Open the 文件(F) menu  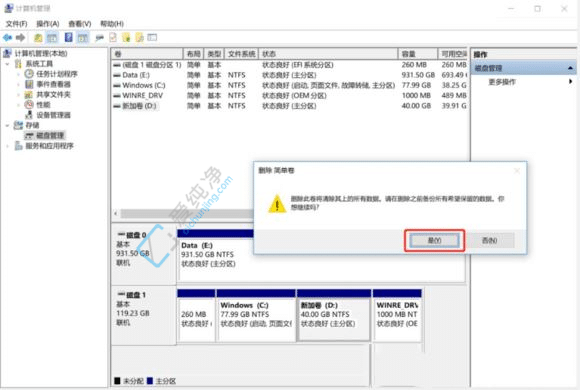pos(16,24)
